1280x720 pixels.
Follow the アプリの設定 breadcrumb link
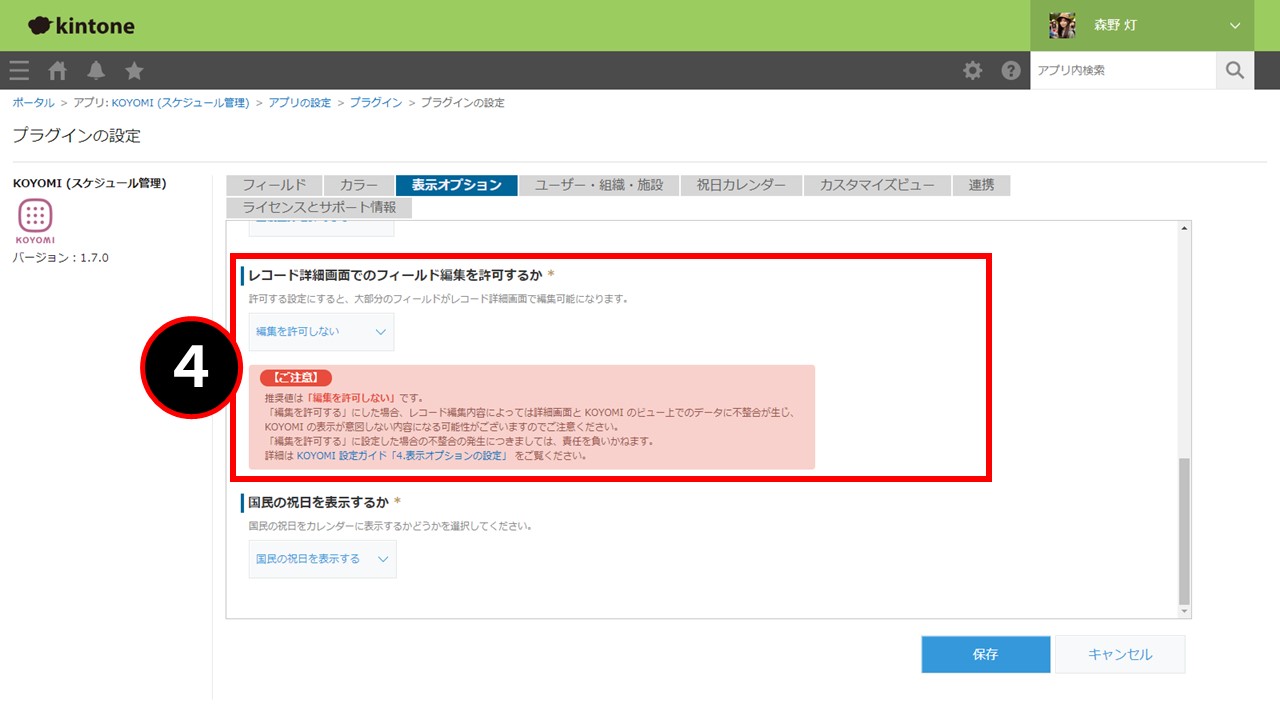click(x=299, y=103)
